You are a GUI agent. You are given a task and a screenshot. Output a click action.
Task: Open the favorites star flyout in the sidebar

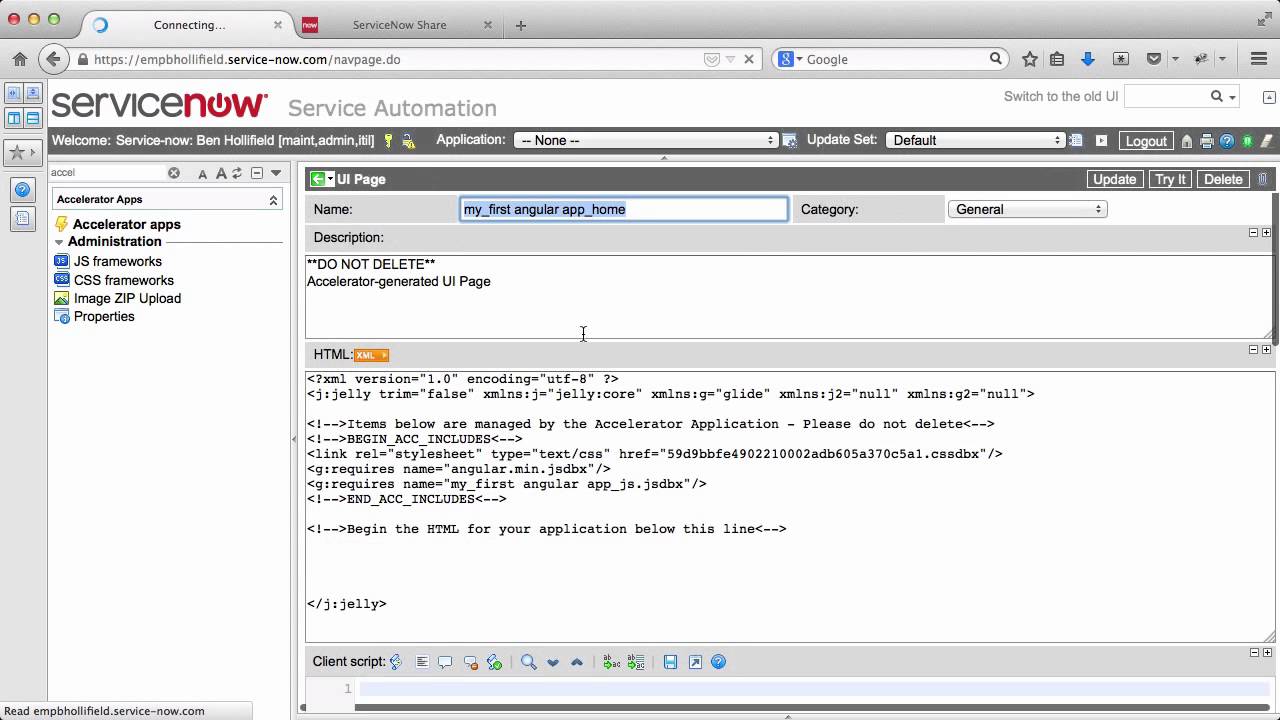click(x=21, y=153)
